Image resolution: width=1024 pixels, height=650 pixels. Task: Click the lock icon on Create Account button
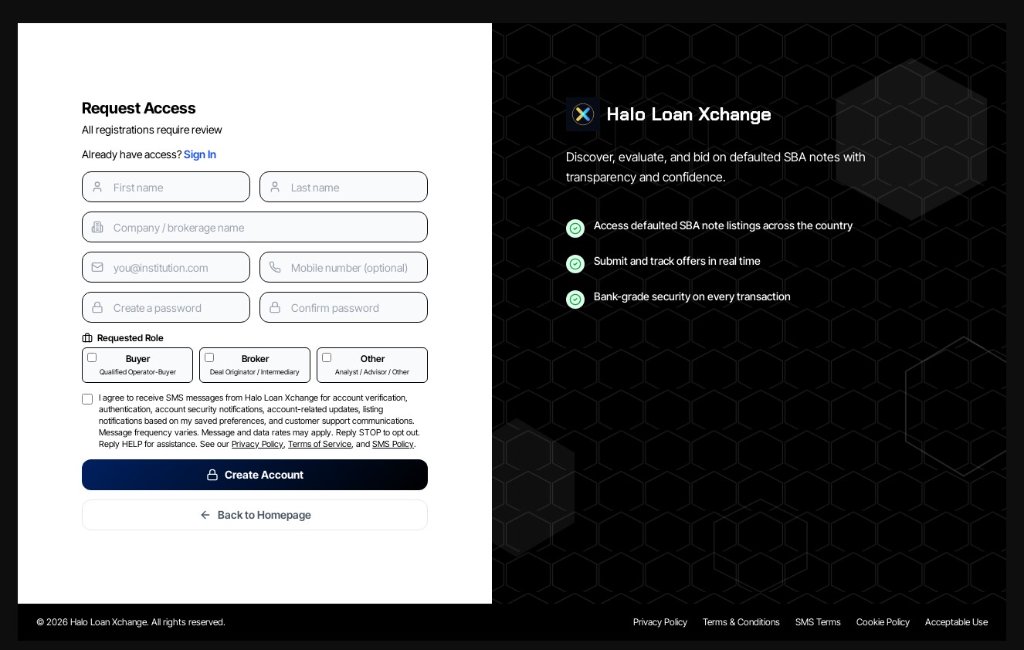point(212,475)
